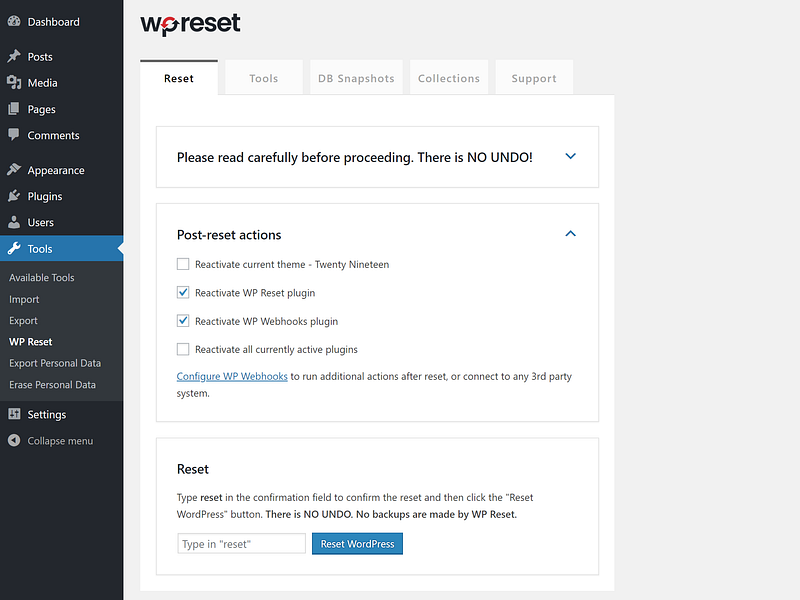The width and height of the screenshot is (800, 600).
Task: Open Appearance in the sidebar
Action: [61, 169]
